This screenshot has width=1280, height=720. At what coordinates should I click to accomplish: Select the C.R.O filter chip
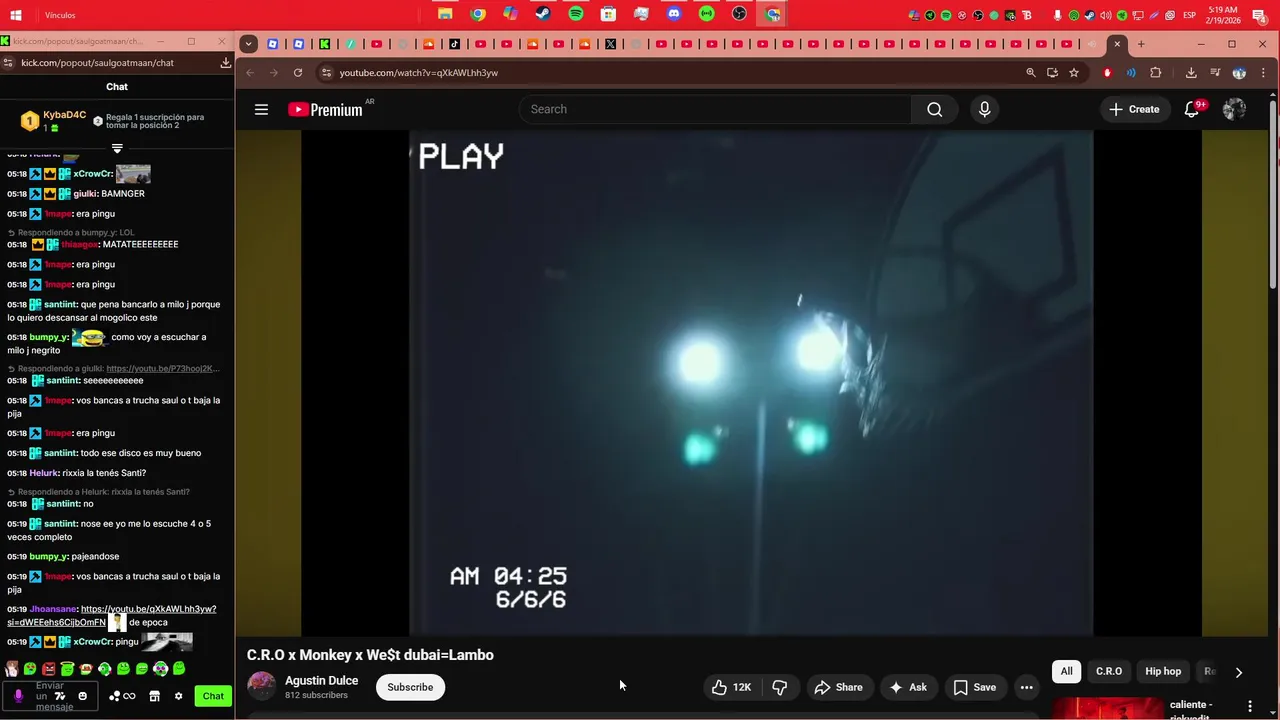(x=1109, y=672)
